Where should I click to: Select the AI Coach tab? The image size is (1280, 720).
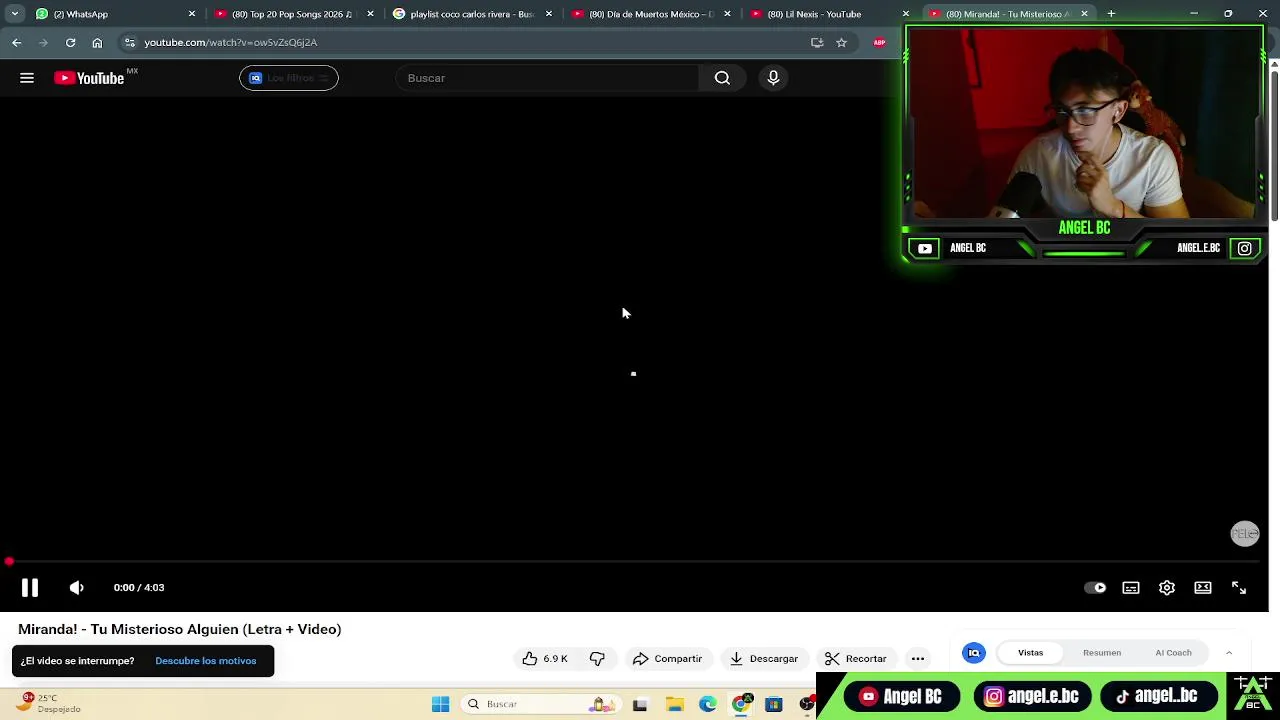click(x=1173, y=653)
